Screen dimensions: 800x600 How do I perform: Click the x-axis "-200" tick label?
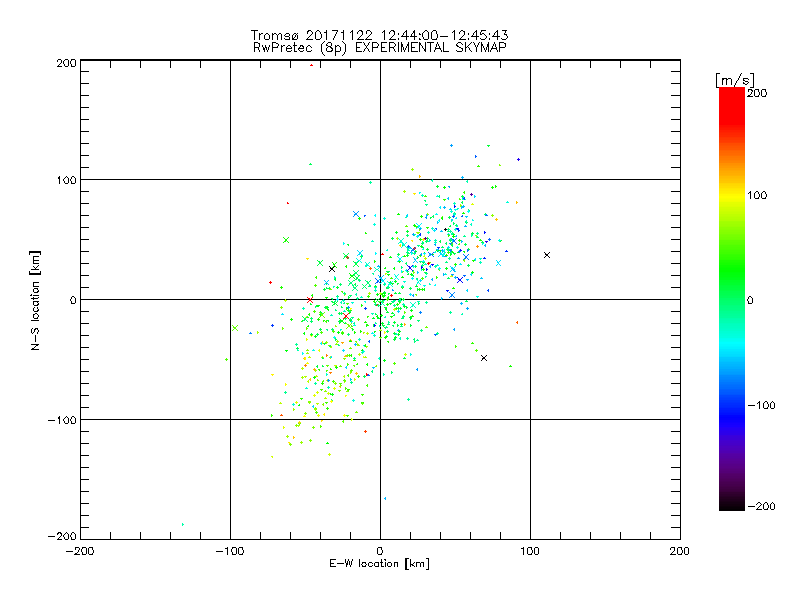click(x=80, y=551)
